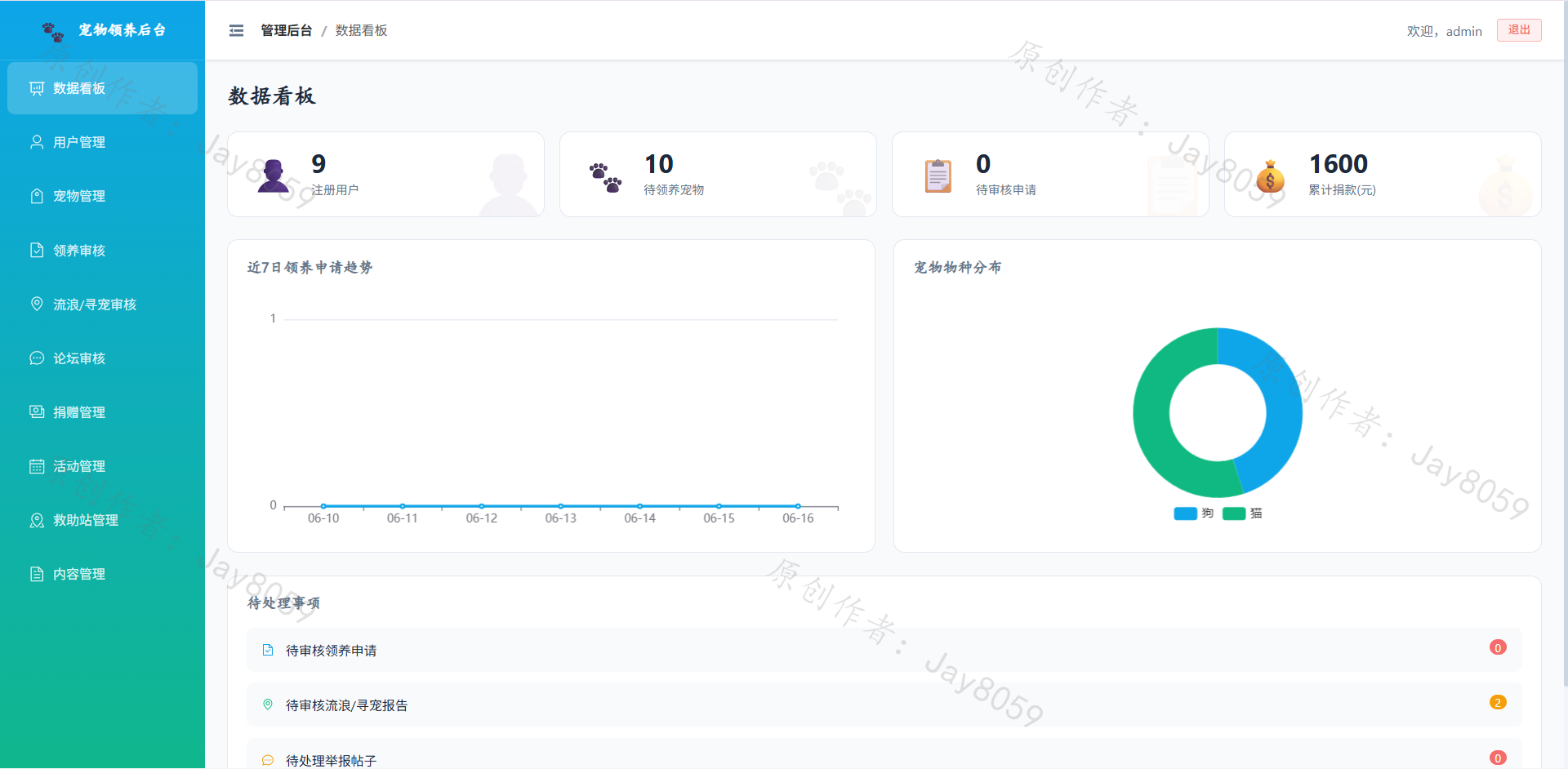
Task: Open 论坛审核 menu item
Action: pyautogui.click(x=102, y=358)
